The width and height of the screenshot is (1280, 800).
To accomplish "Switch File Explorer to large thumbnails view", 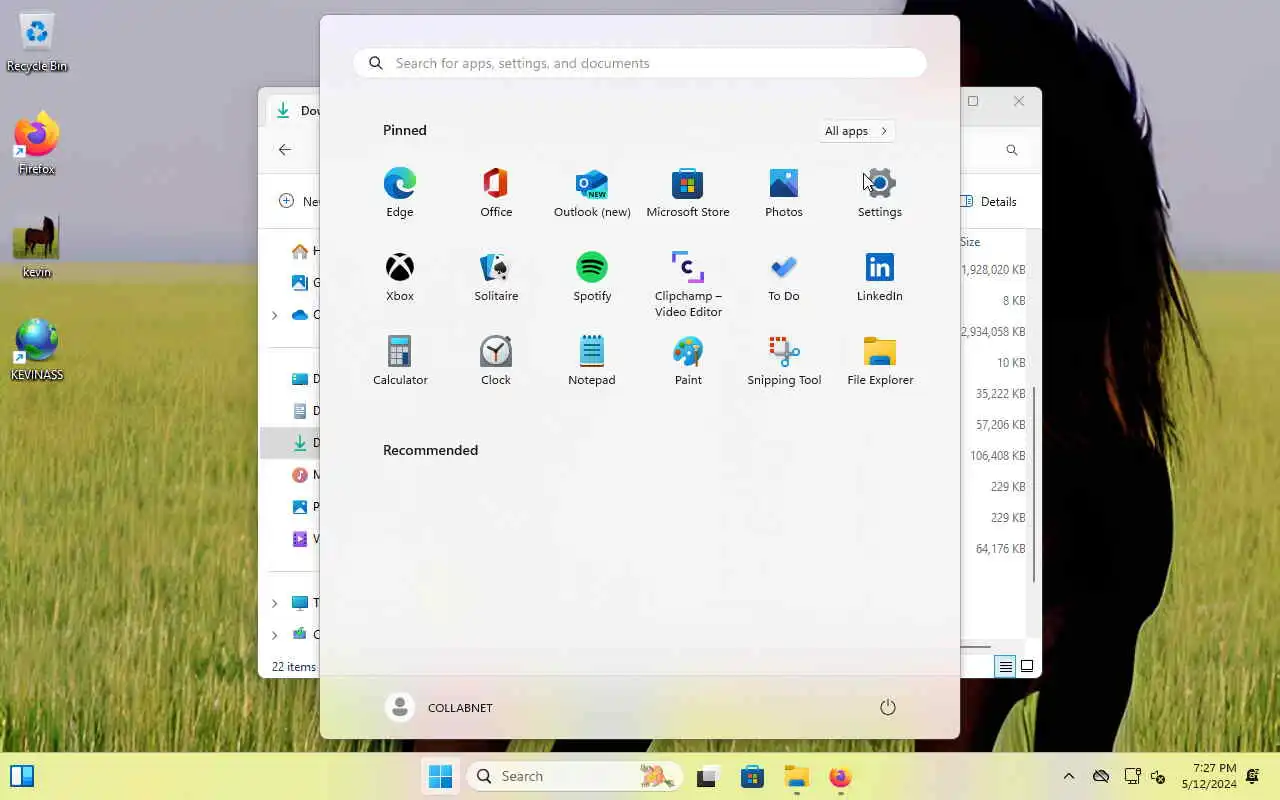I will pos(1027,666).
